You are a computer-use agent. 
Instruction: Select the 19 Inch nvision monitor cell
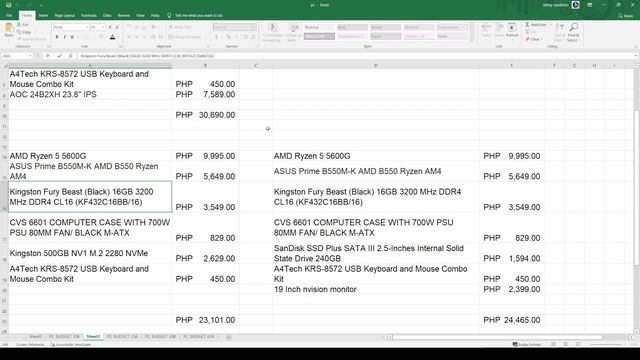376,289
